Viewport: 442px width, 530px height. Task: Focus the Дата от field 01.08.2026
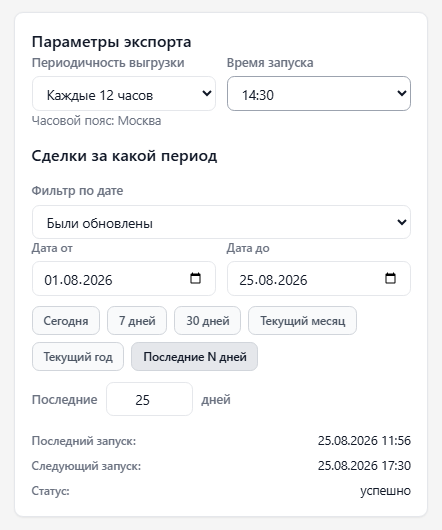(x=124, y=279)
